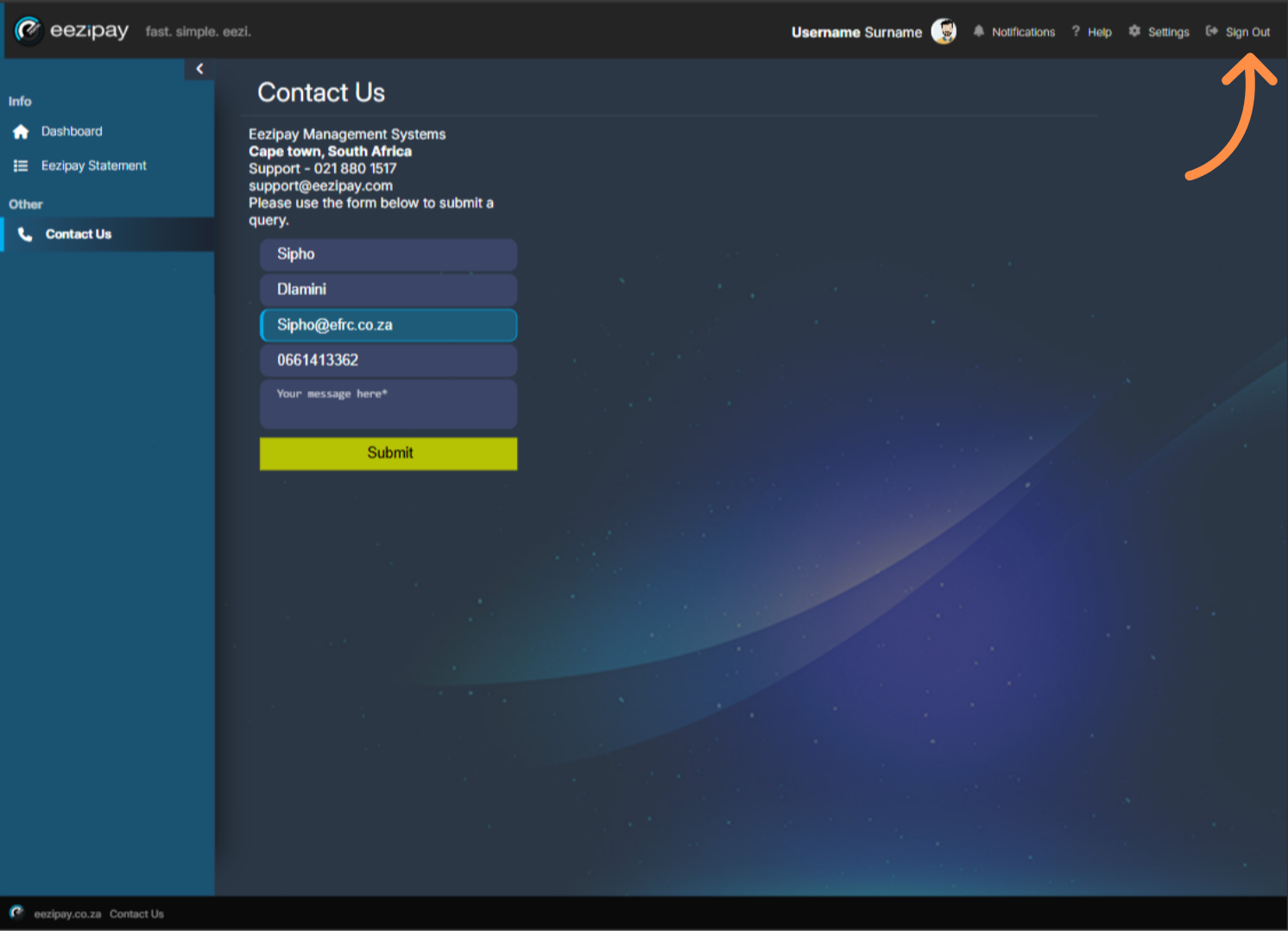Screen dimensions: 1288x931
Task: Submit the contact form
Action: 388,454
